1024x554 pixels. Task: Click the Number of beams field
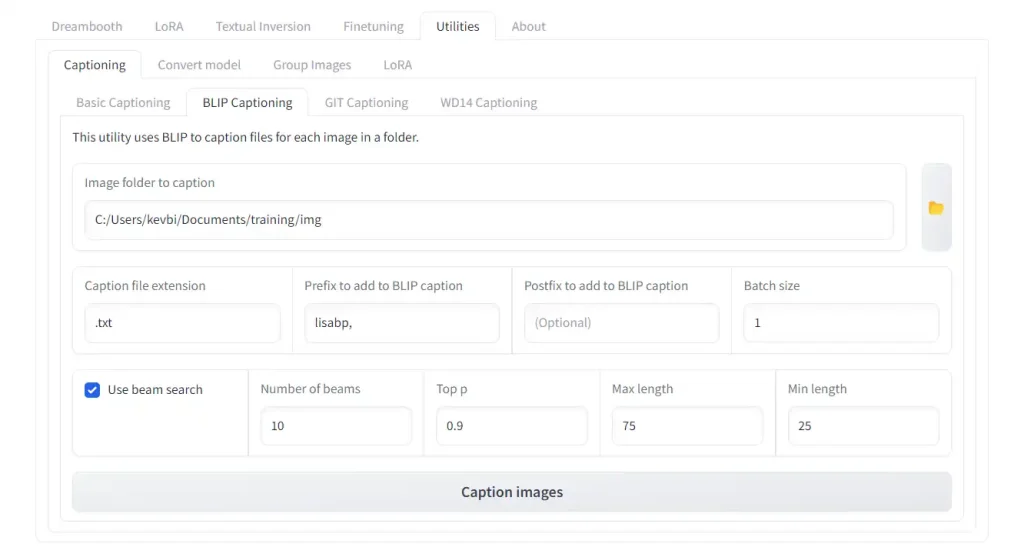click(x=335, y=426)
